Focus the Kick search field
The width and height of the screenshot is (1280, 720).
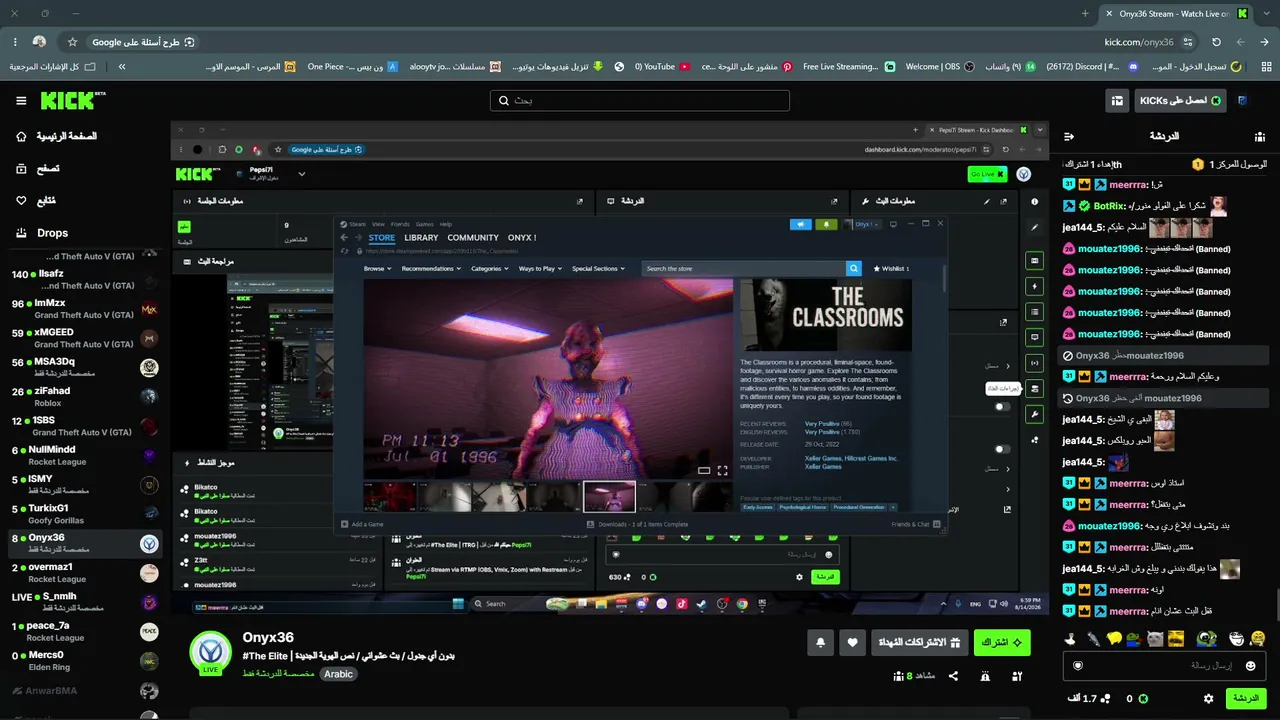pos(640,101)
